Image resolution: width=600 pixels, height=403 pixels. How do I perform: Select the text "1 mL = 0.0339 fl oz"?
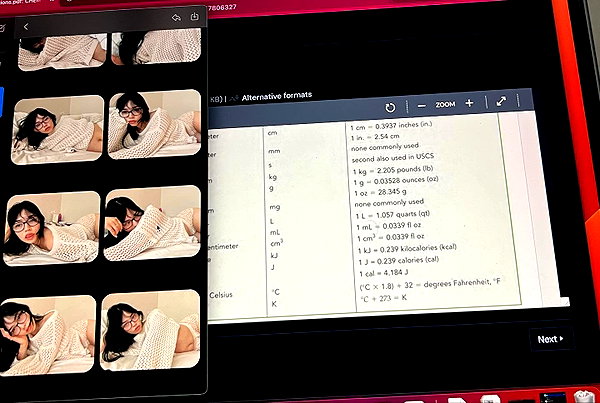click(x=388, y=226)
